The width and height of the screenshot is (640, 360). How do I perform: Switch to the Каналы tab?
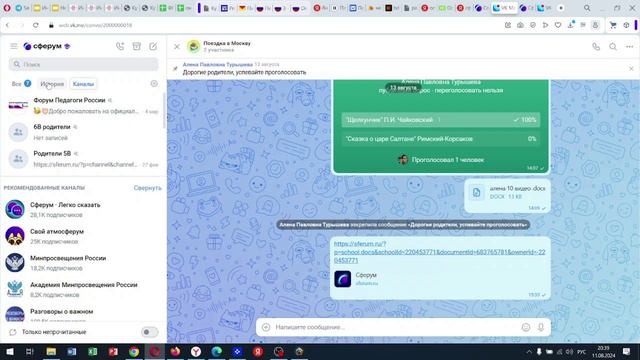[x=83, y=84]
